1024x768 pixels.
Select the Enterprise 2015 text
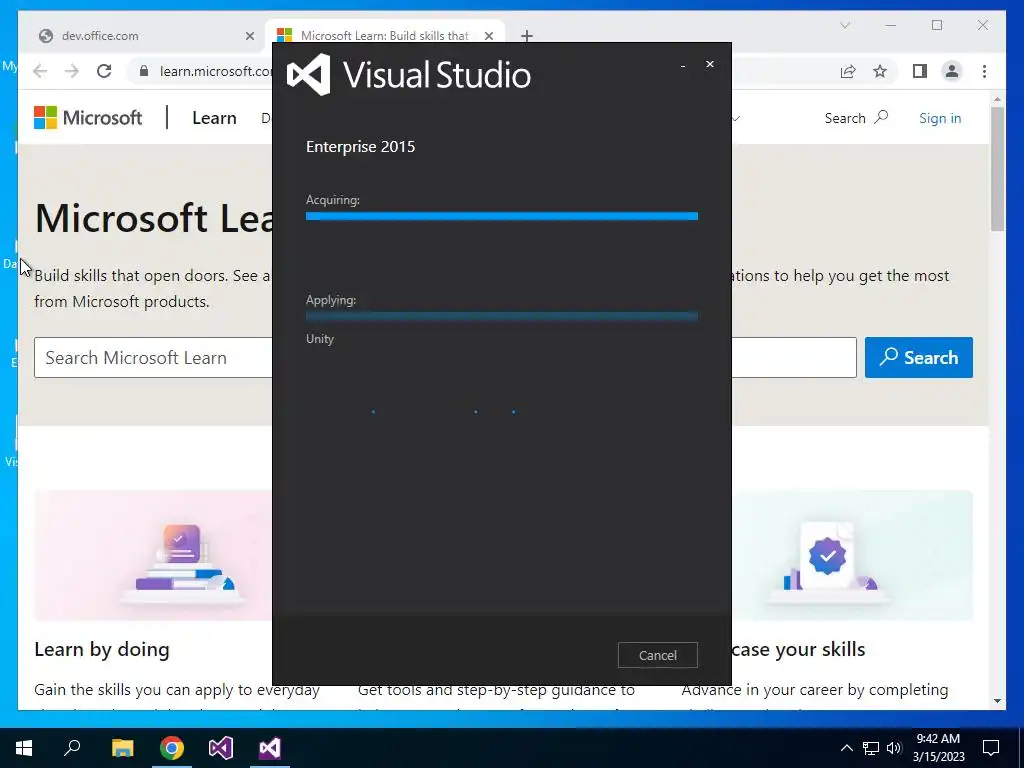click(360, 146)
